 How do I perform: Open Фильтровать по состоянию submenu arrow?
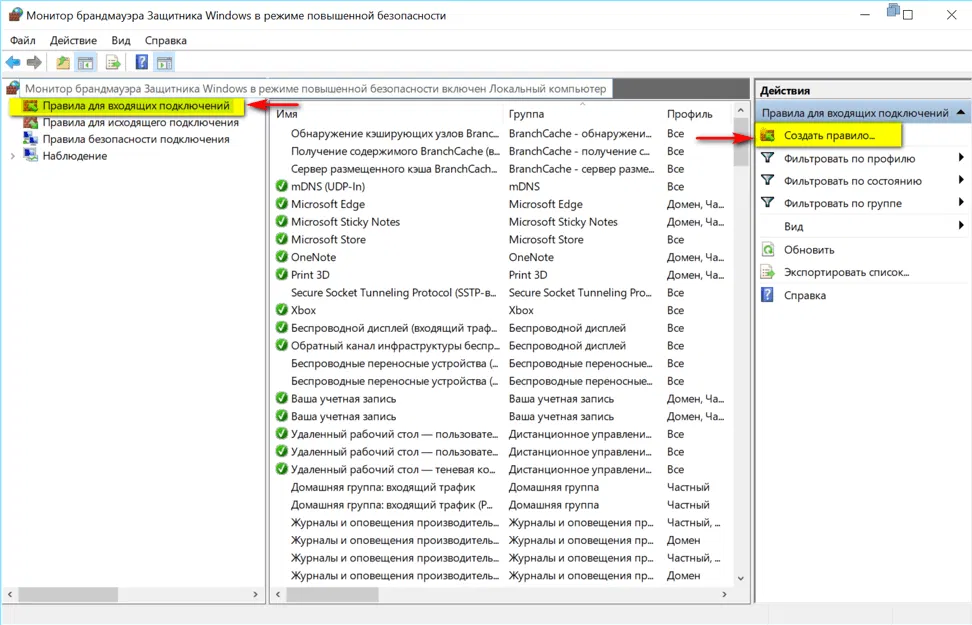click(961, 180)
